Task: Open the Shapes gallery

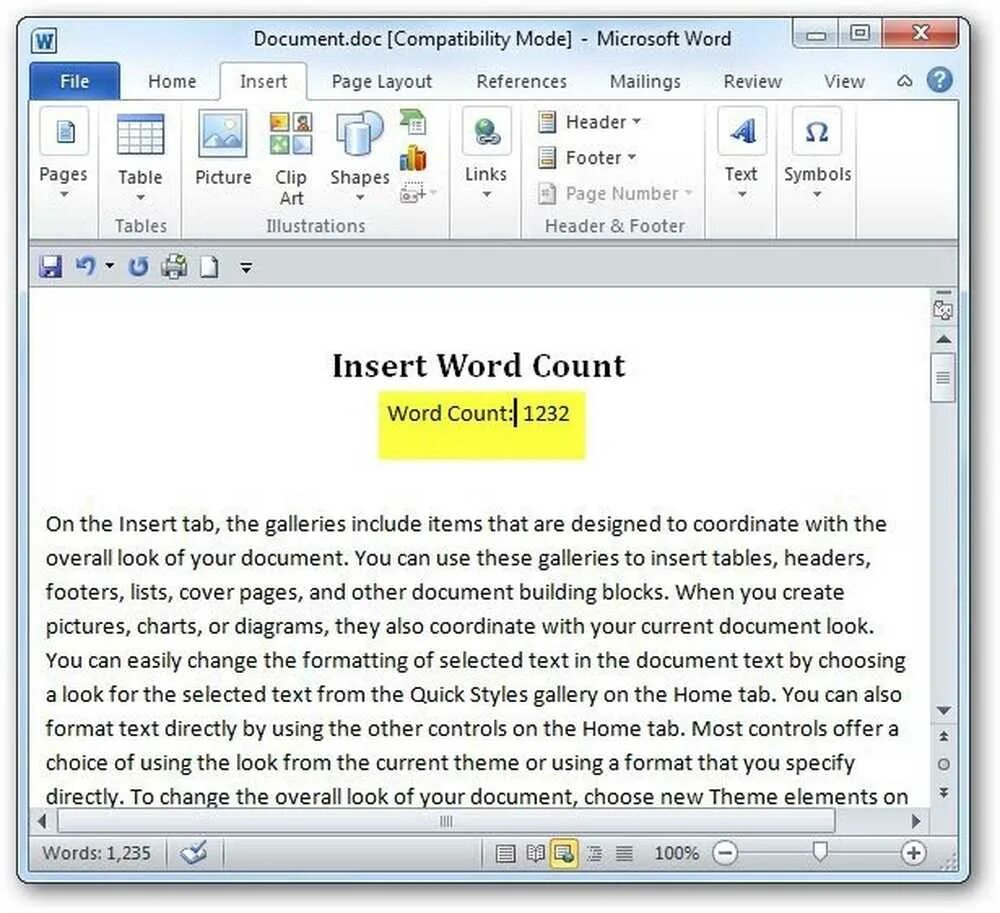Action: click(360, 133)
